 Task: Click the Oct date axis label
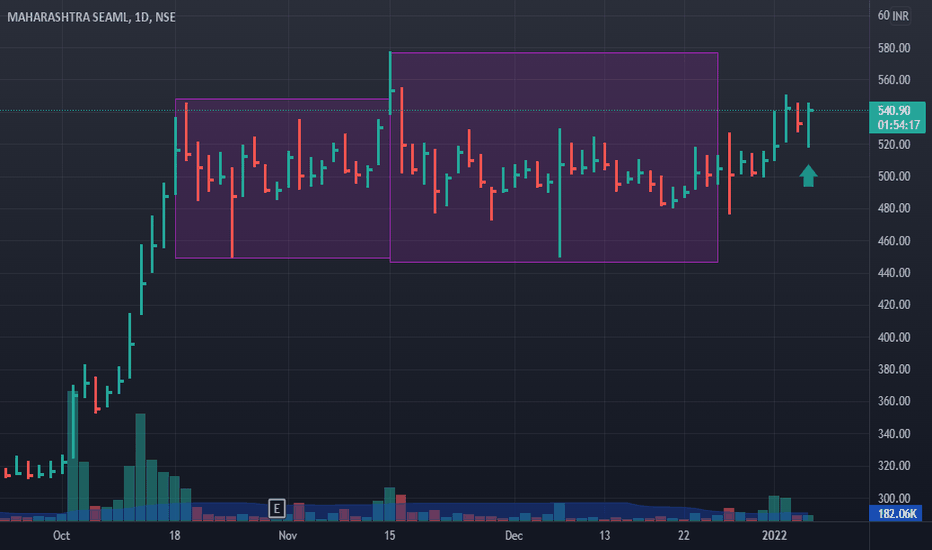coord(61,536)
